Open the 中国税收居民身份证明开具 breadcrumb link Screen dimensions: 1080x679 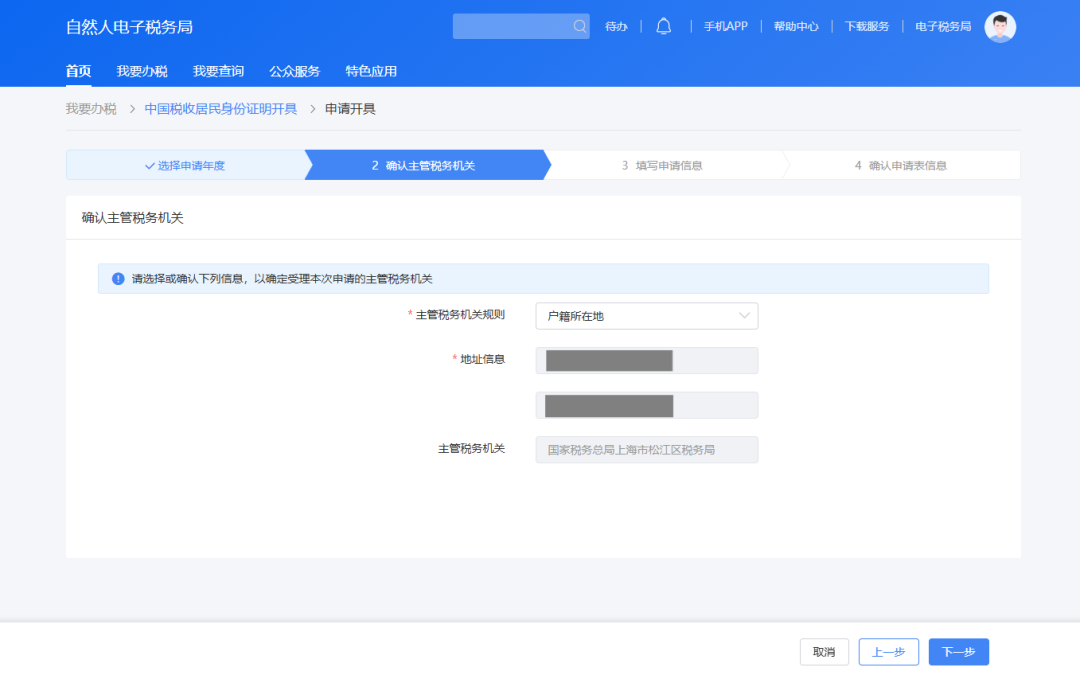pyautogui.click(x=221, y=109)
